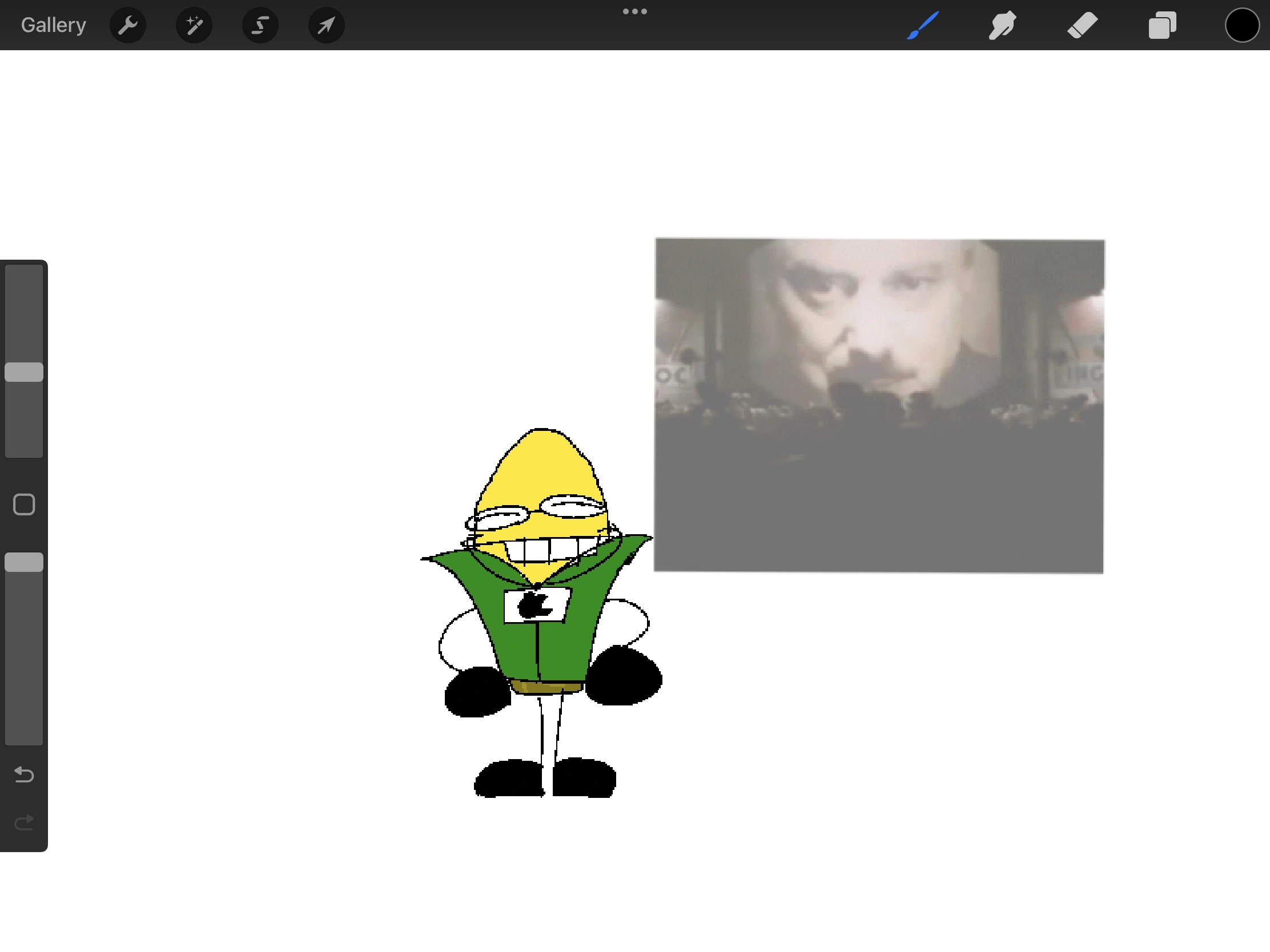Tap undo in the sidebar
1270x952 pixels.
point(23,775)
